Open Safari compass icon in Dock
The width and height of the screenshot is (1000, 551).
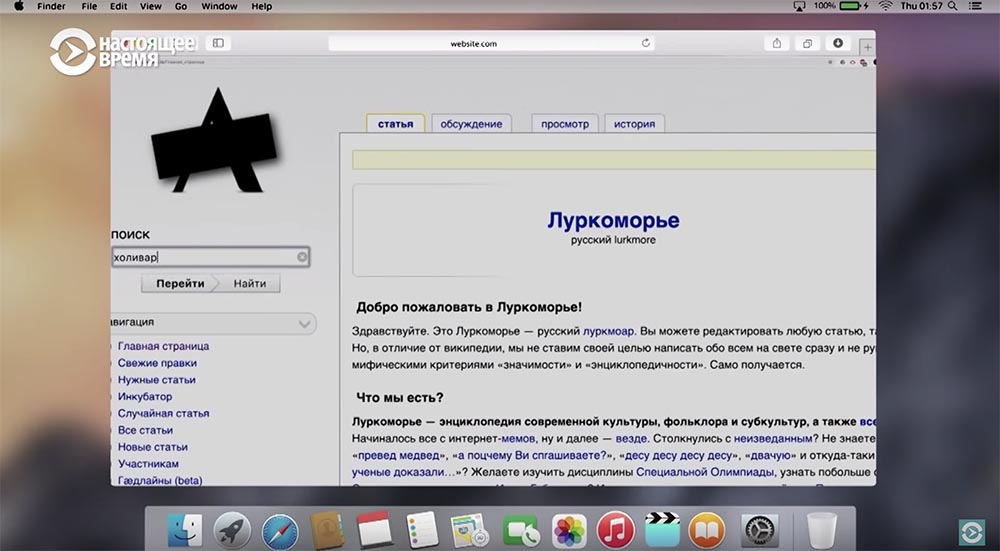click(279, 530)
